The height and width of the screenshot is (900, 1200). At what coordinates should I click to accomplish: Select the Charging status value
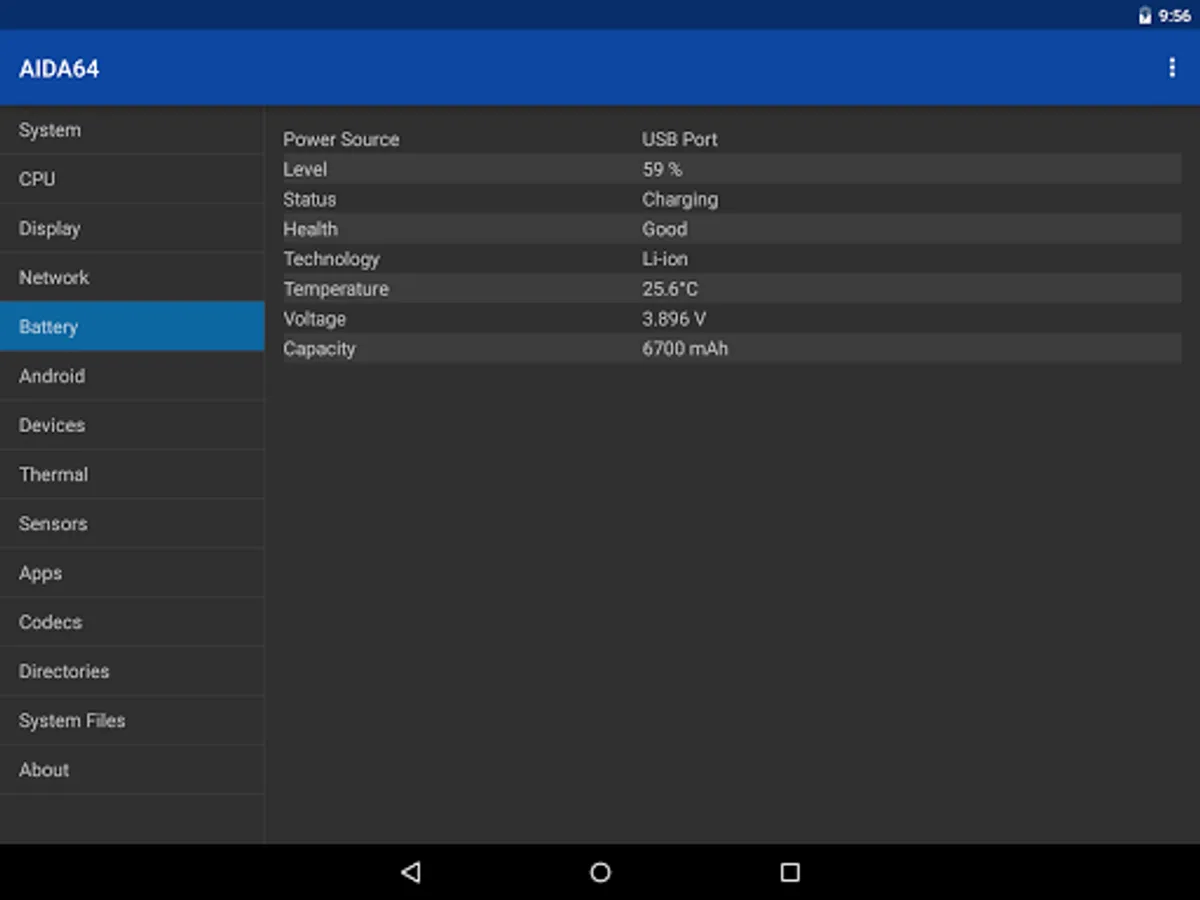click(680, 199)
